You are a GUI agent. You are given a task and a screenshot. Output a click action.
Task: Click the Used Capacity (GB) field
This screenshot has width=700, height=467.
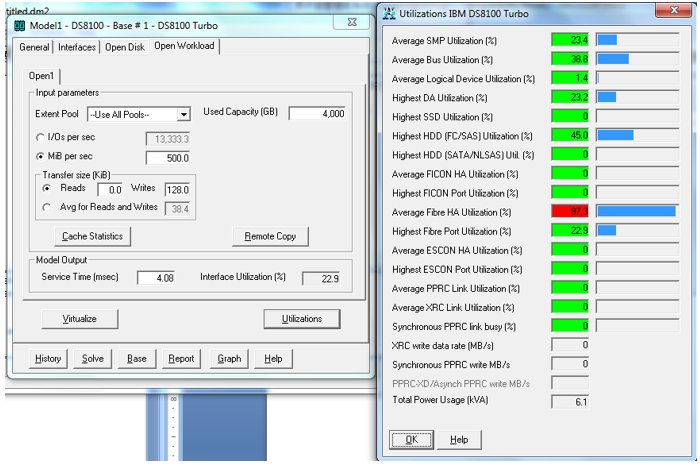point(317,114)
